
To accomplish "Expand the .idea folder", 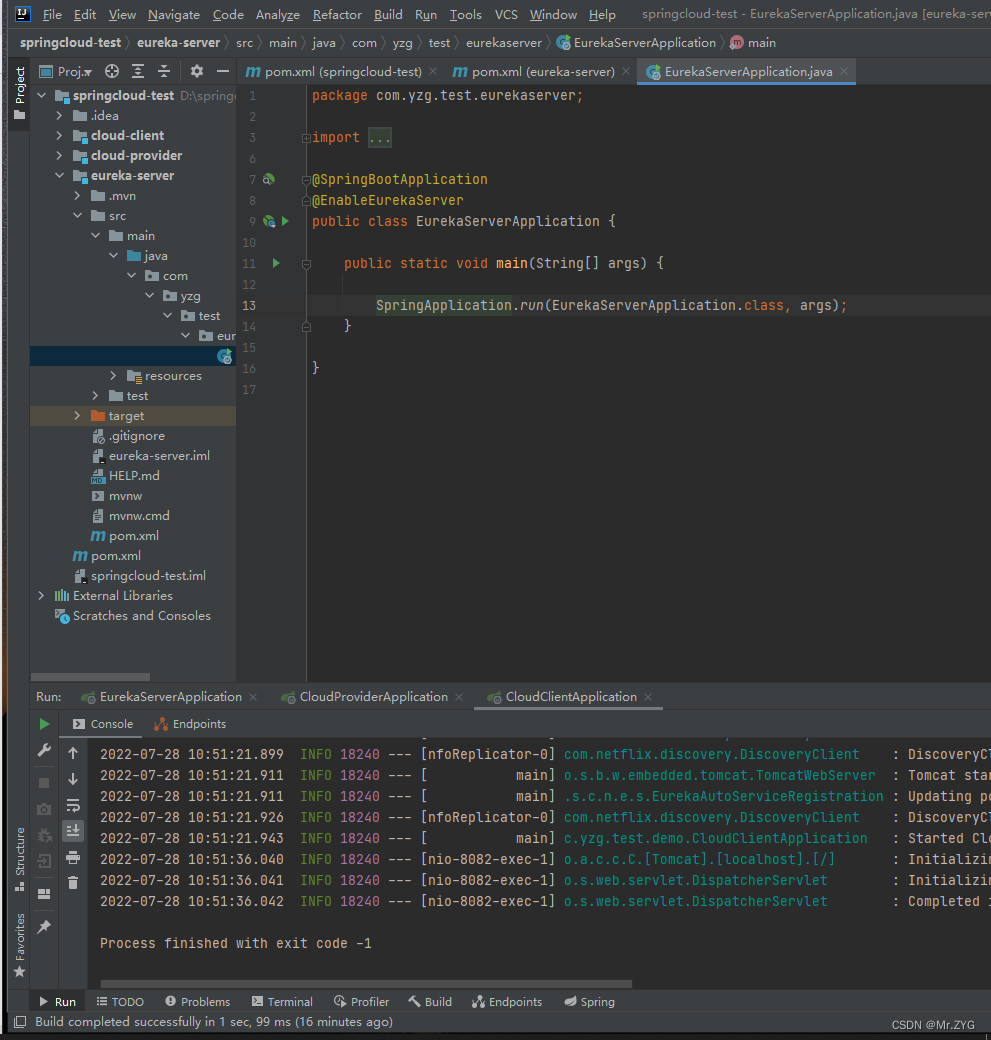I will (x=60, y=115).
